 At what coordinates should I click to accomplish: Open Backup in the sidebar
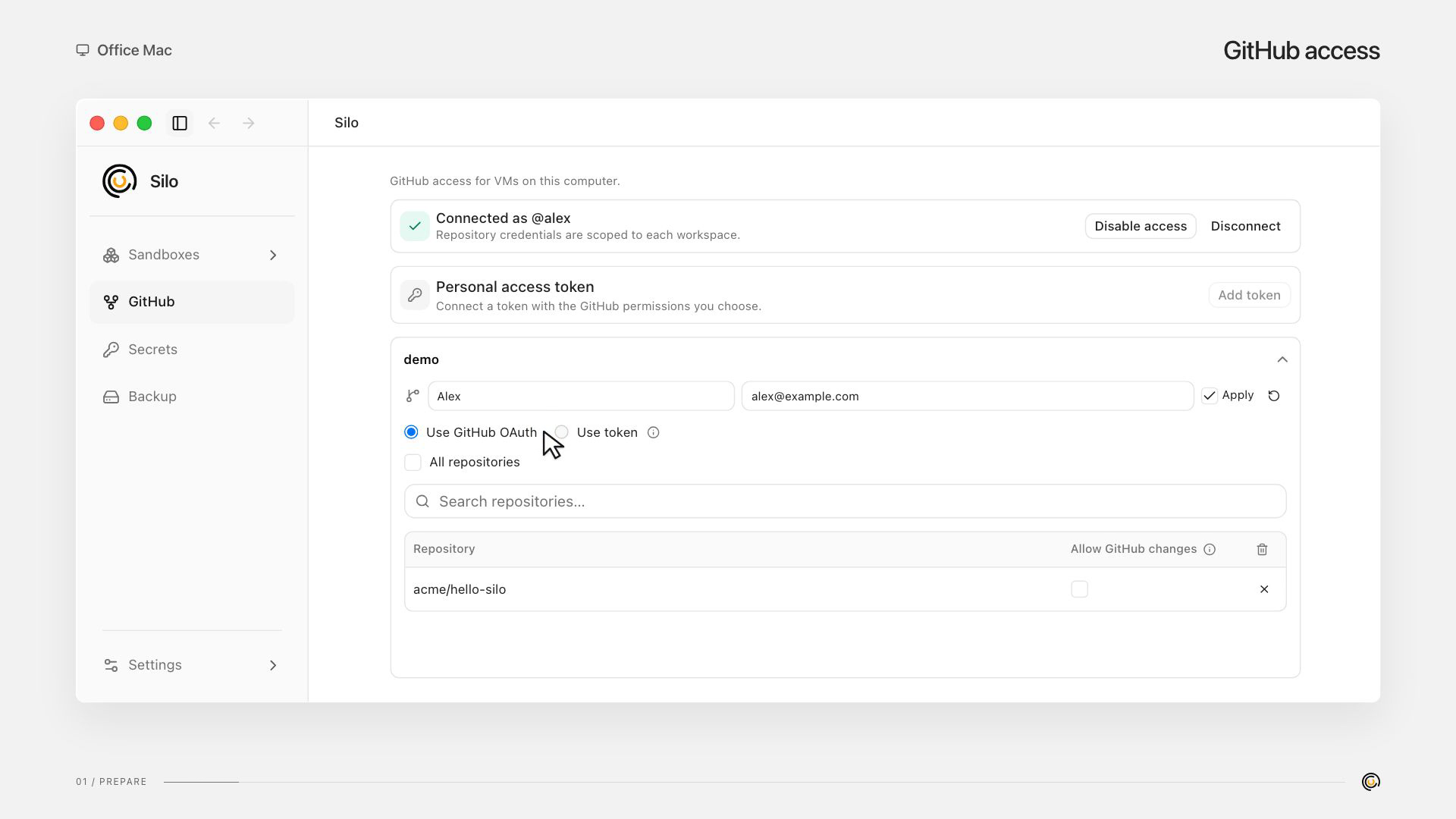[192, 397]
